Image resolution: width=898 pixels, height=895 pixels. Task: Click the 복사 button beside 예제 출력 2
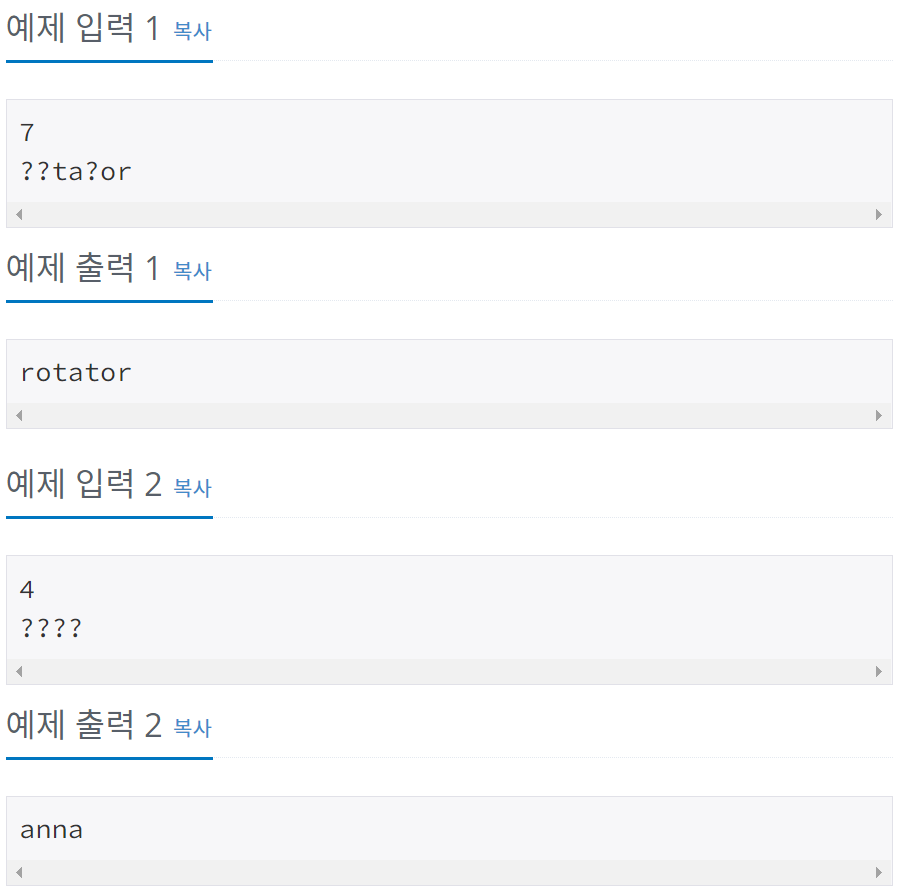click(192, 729)
